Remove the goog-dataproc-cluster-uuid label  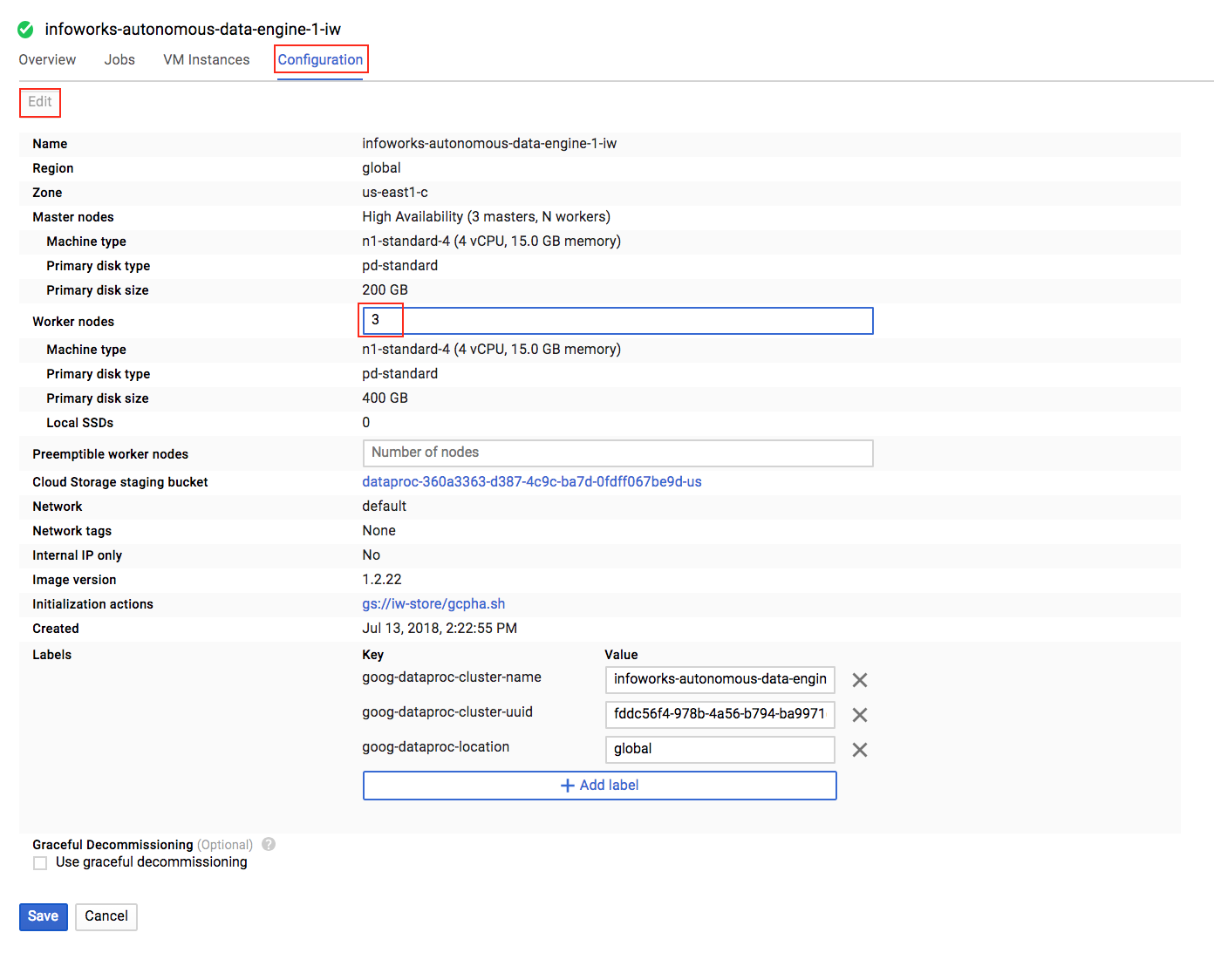[859, 715]
